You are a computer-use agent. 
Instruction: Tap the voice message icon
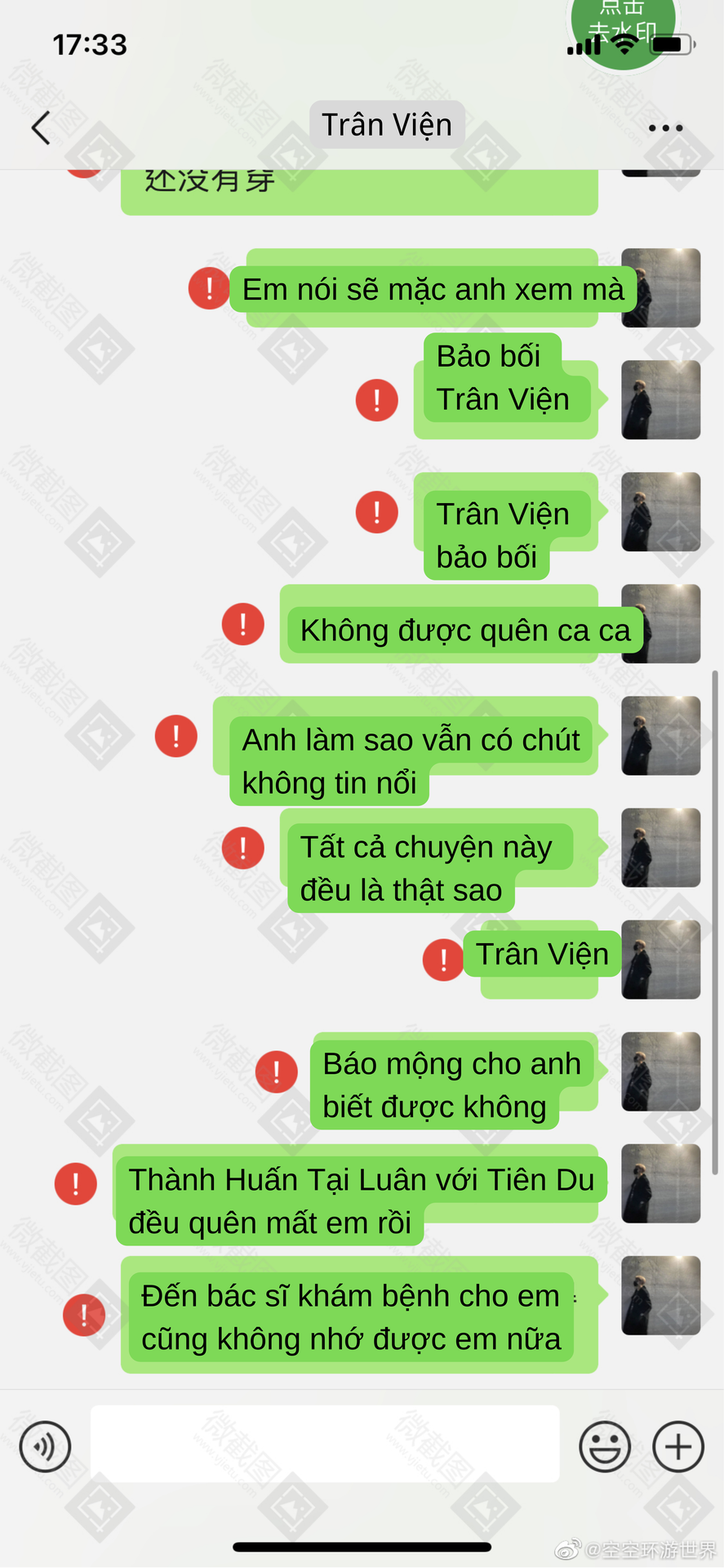[x=45, y=1446]
